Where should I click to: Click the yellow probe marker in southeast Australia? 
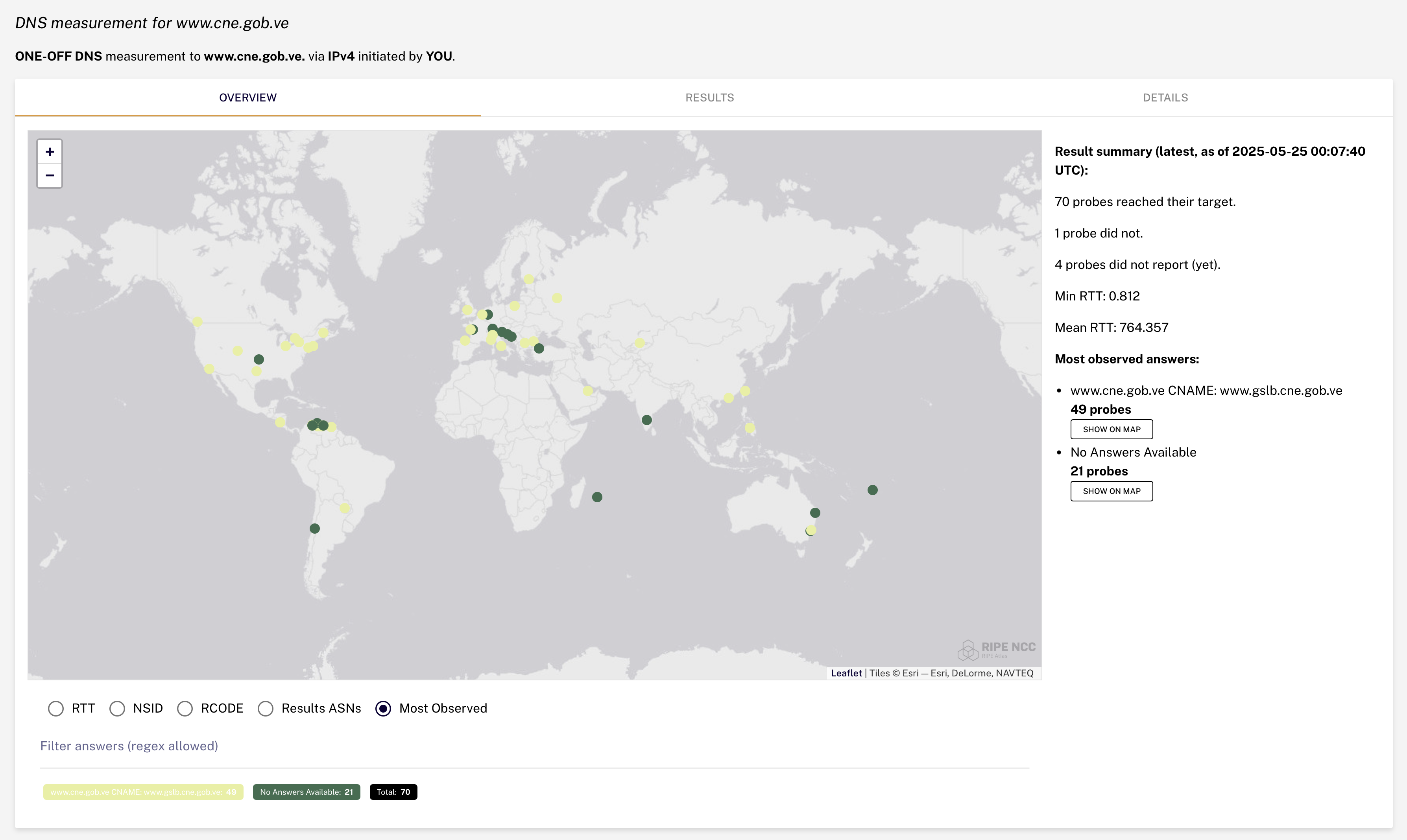point(811,531)
